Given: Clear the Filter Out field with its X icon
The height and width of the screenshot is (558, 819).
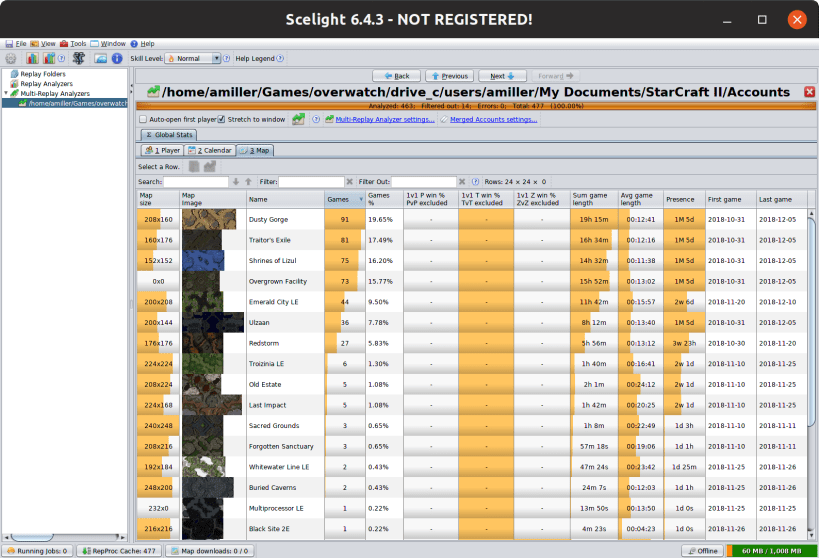Looking at the screenshot, I should (x=462, y=182).
